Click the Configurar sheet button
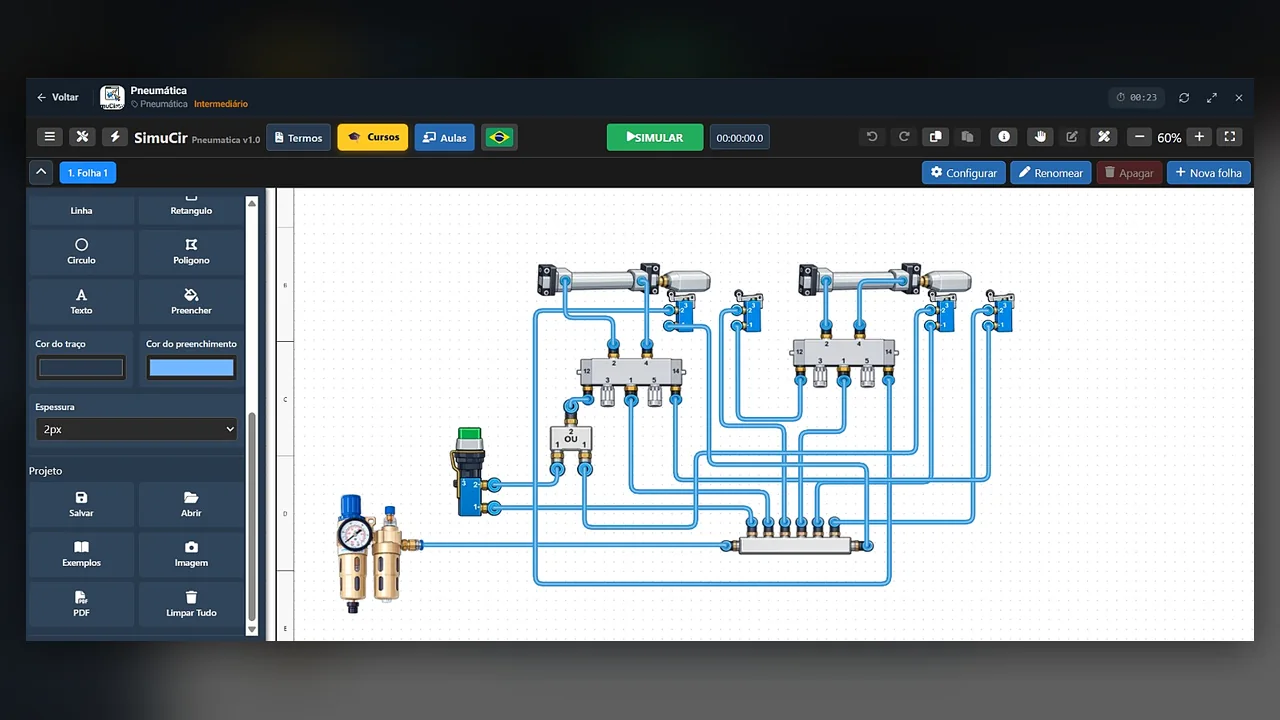Image resolution: width=1280 pixels, height=720 pixels. [x=964, y=173]
